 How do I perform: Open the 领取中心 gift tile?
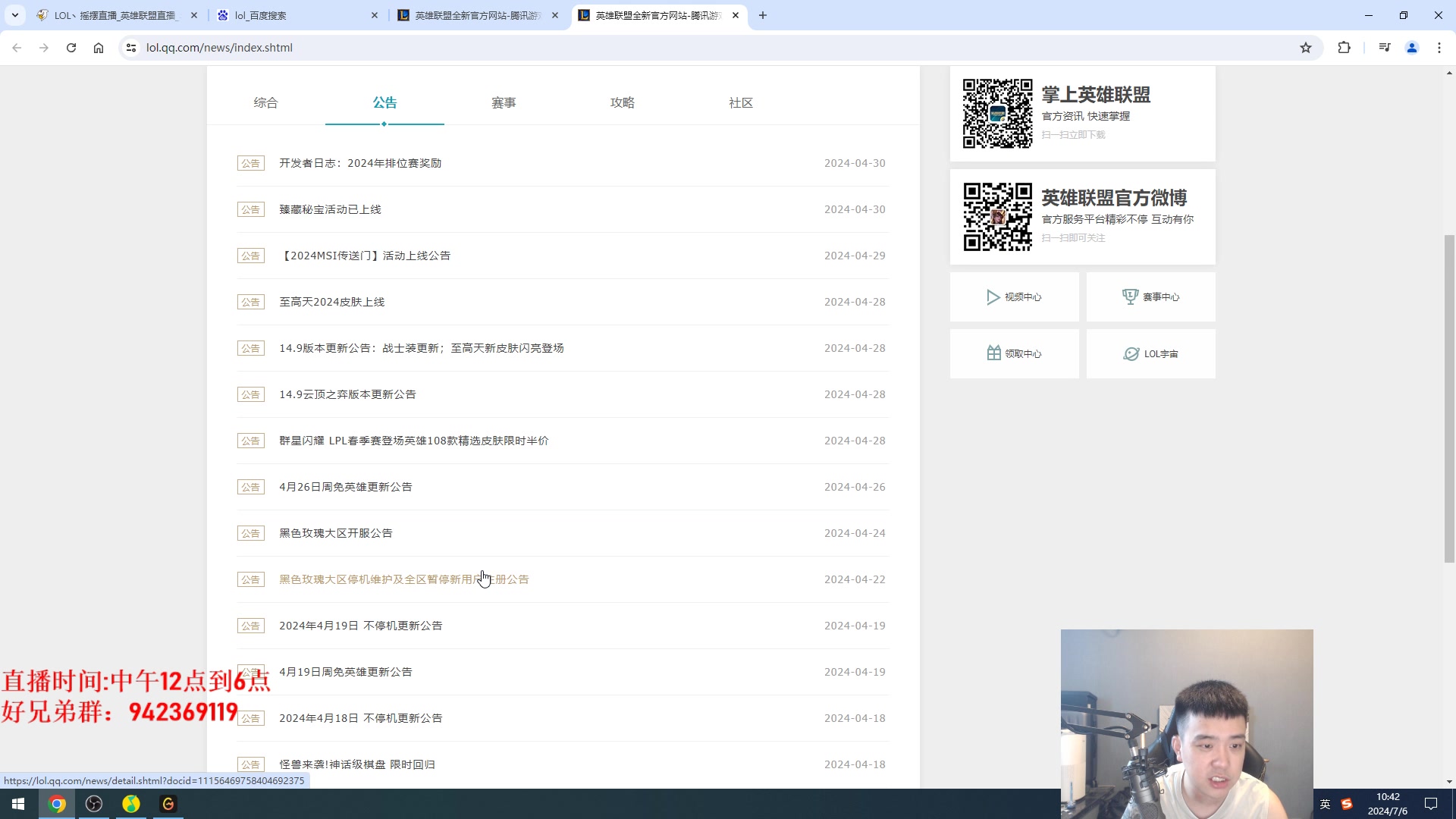click(1014, 354)
